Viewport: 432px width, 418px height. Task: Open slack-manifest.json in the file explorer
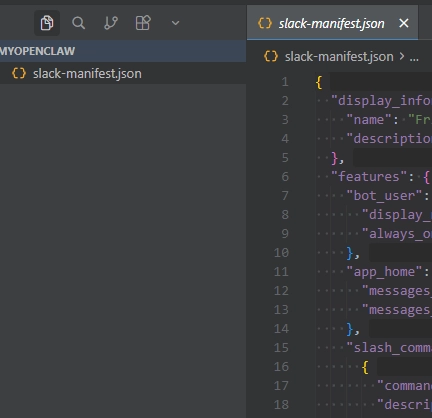[x=123, y=73]
